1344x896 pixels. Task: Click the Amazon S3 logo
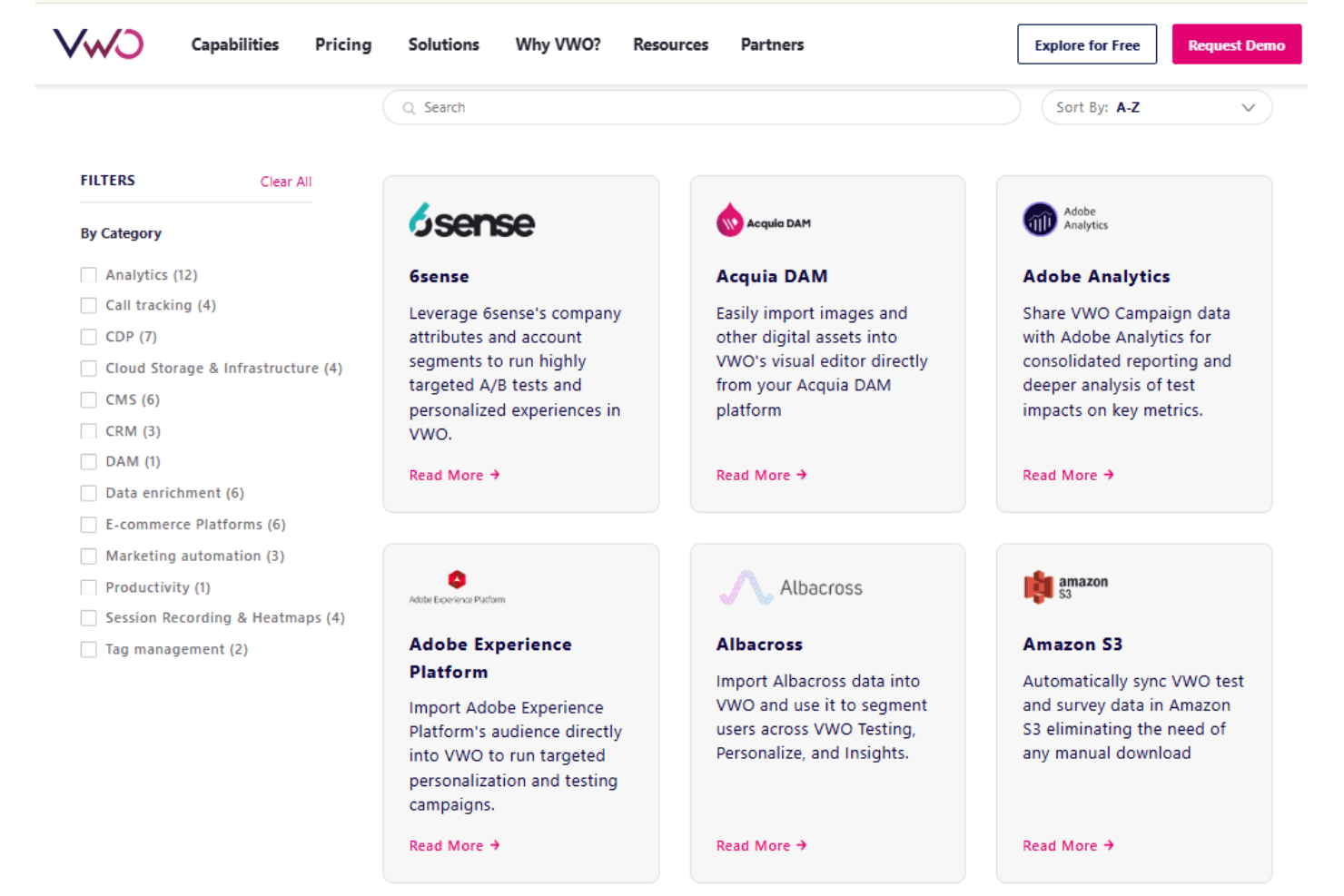pos(1065,586)
